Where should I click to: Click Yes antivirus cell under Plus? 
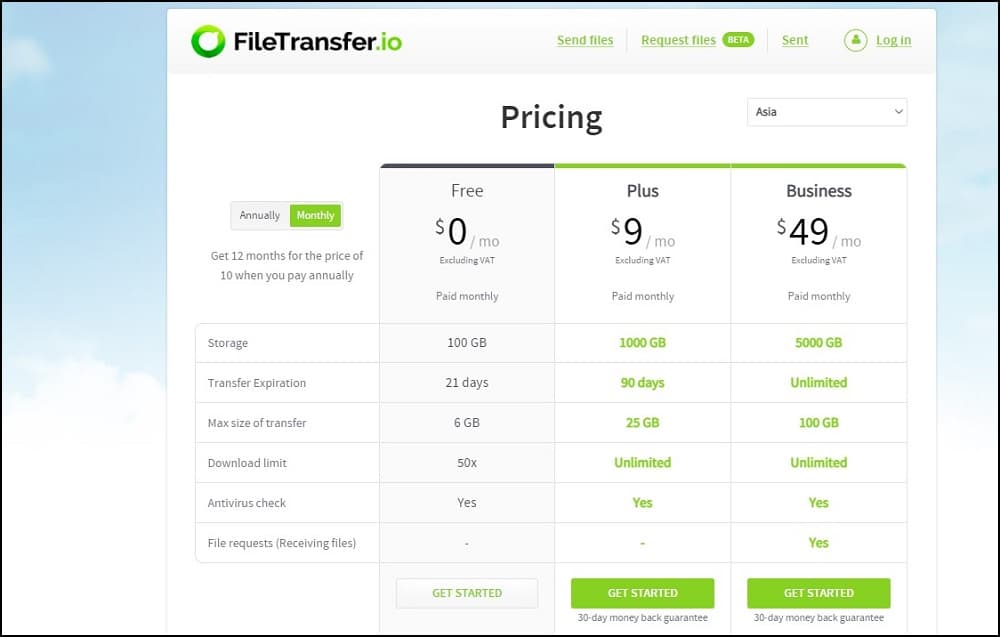coord(642,503)
